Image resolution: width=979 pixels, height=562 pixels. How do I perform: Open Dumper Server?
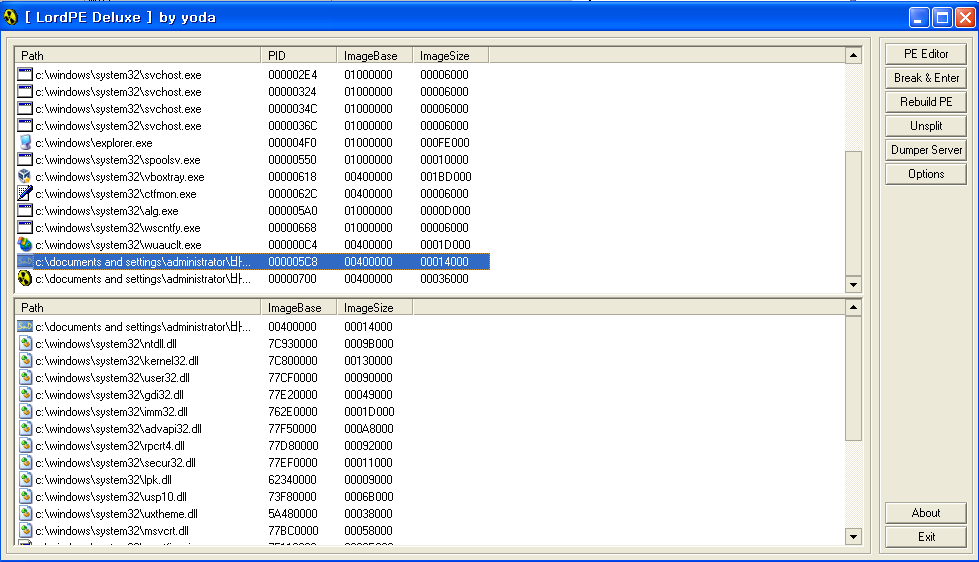coord(926,150)
